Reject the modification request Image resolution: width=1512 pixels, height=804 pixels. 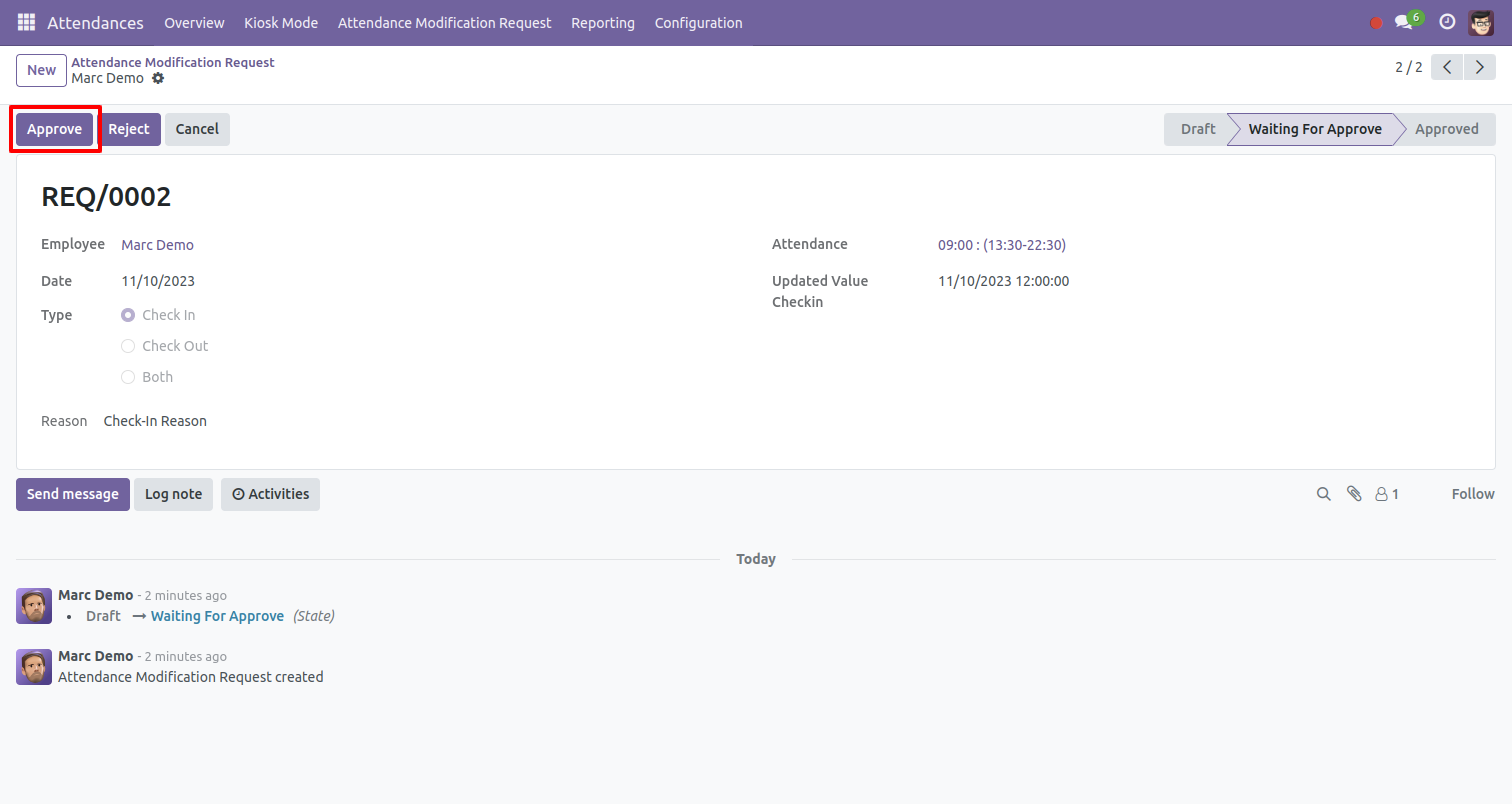point(129,129)
